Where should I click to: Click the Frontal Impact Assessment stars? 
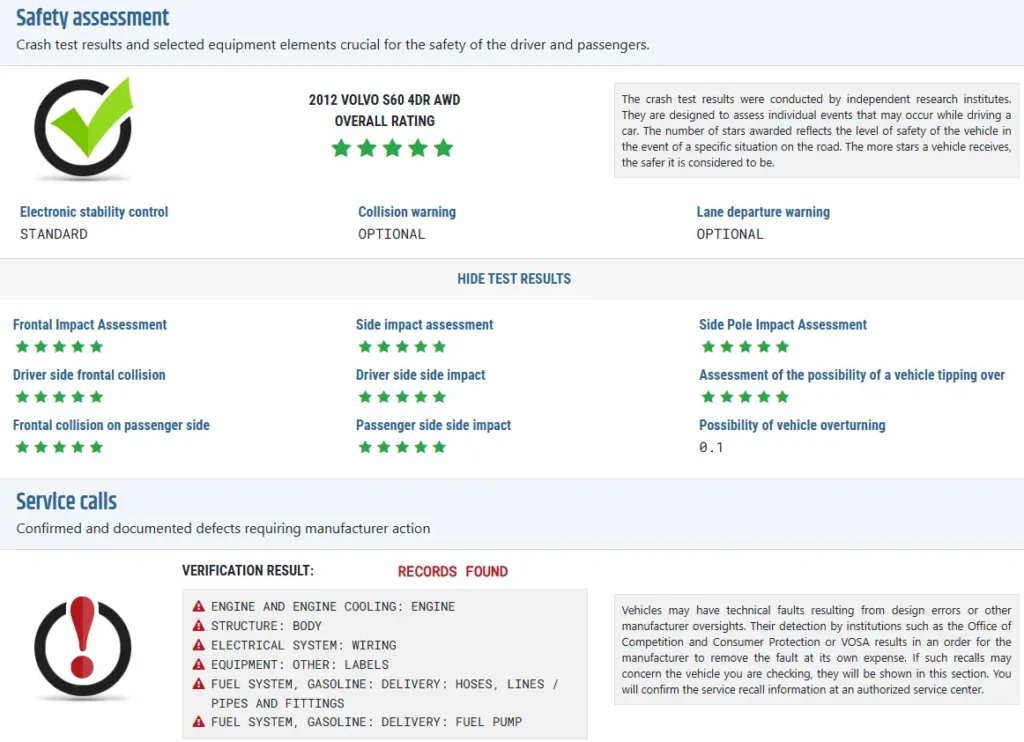pos(59,347)
